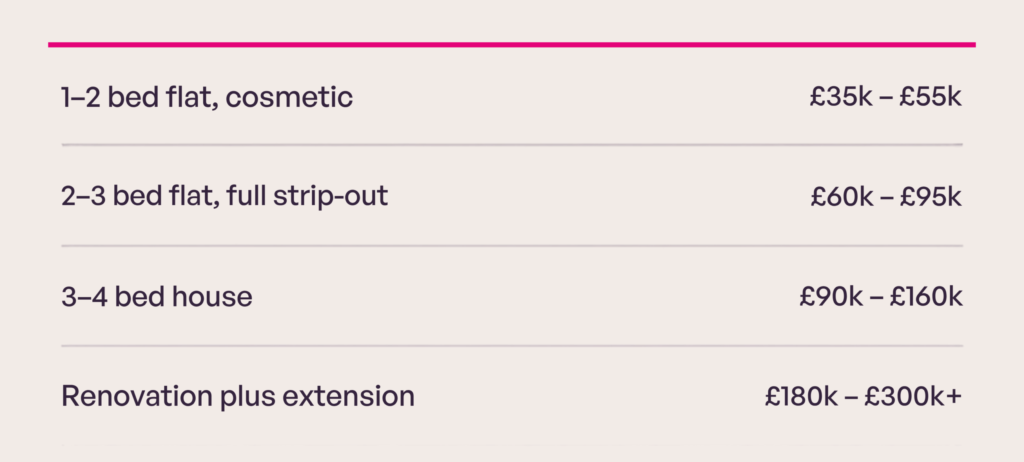This screenshot has width=1024, height=462.
Task: Click the divider below the cosmetic flat row
Action: [x=512, y=145]
